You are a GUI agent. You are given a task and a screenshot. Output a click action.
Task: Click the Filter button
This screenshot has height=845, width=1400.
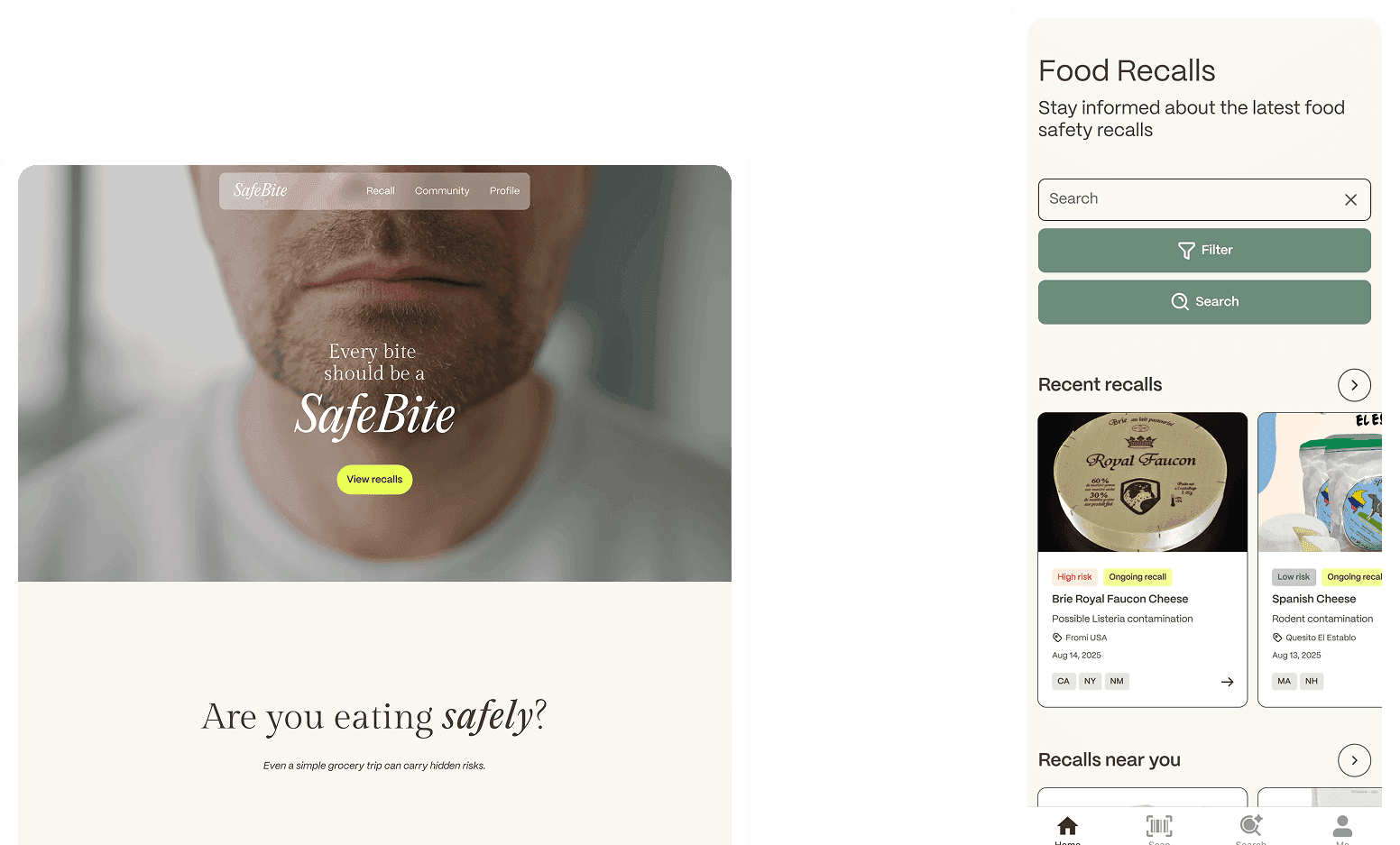click(1204, 251)
